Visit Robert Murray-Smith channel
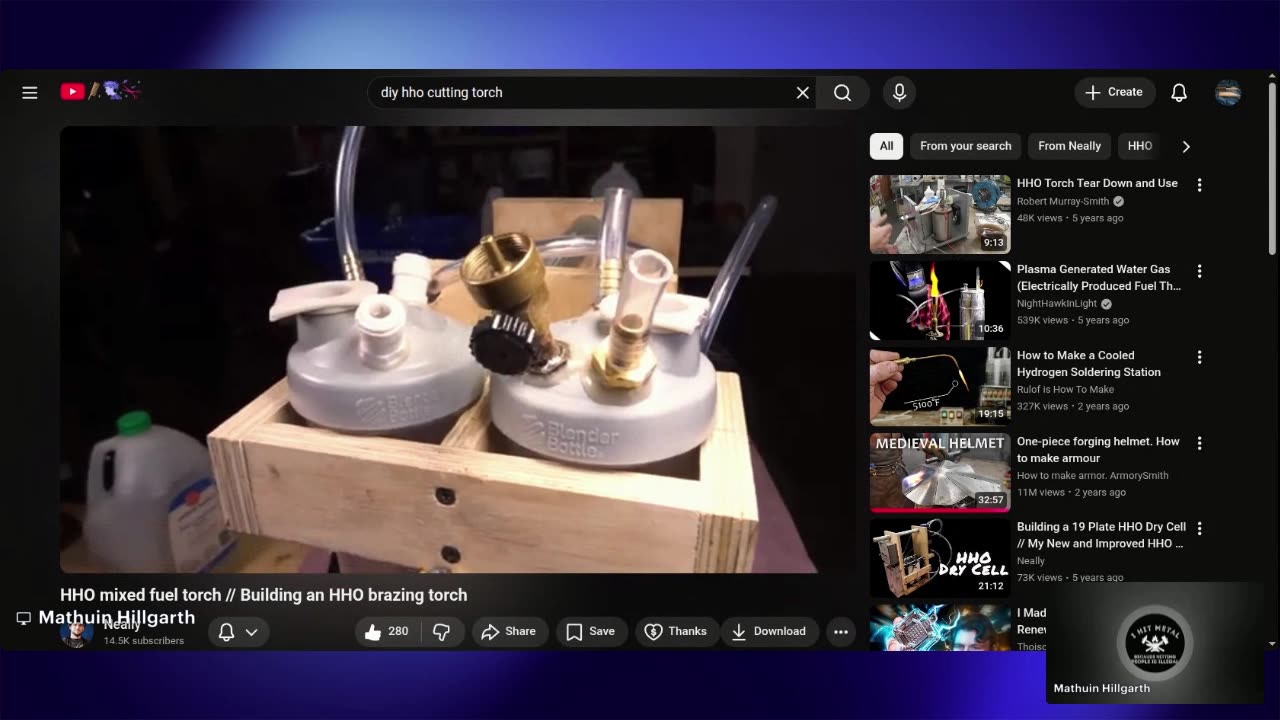Viewport: 1280px width, 720px height. pos(1063,201)
